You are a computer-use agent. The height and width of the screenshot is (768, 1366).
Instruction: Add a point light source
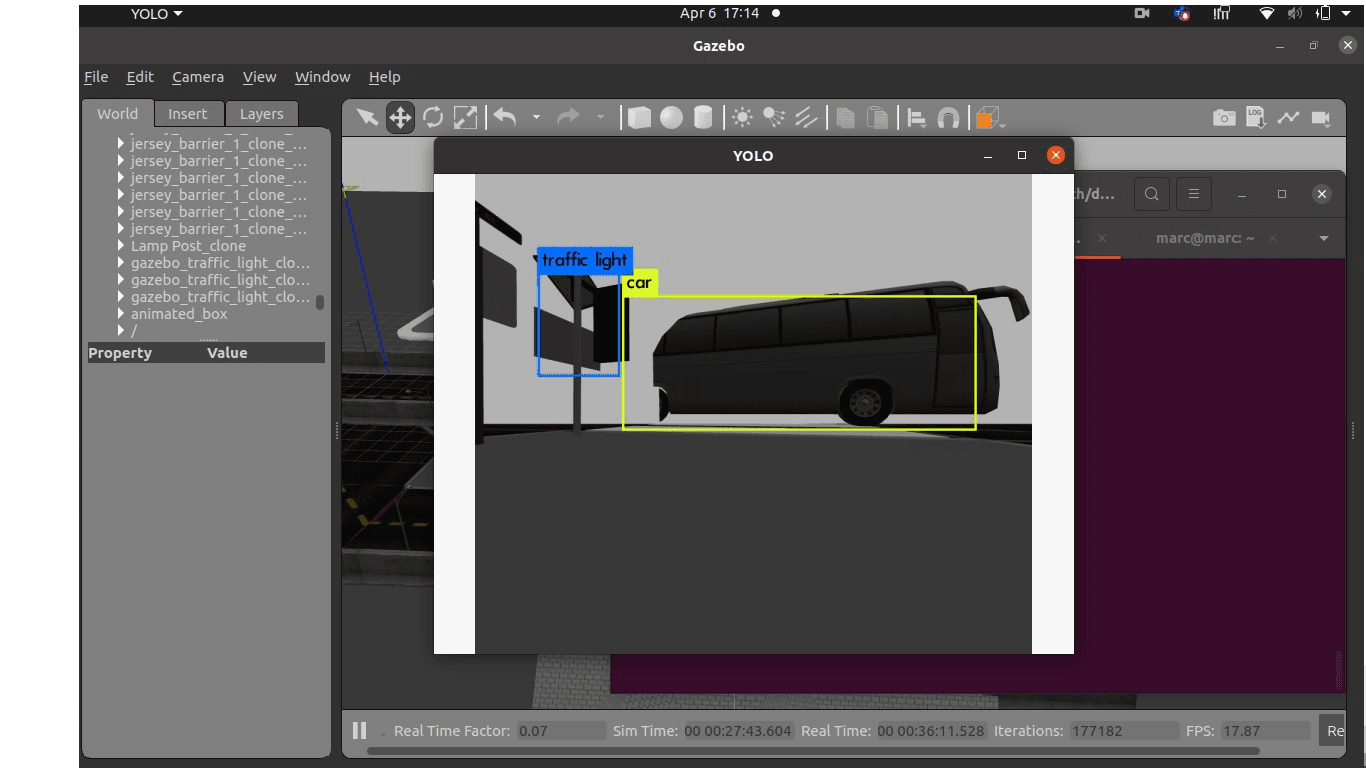click(742, 118)
